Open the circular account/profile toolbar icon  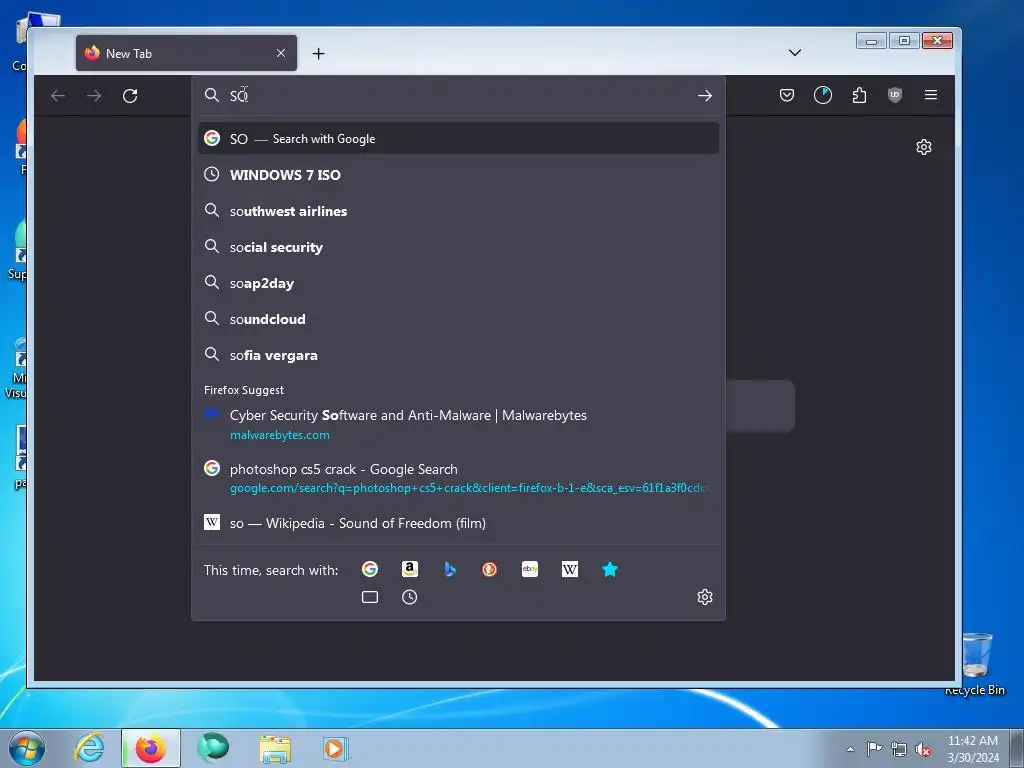(823, 95)
